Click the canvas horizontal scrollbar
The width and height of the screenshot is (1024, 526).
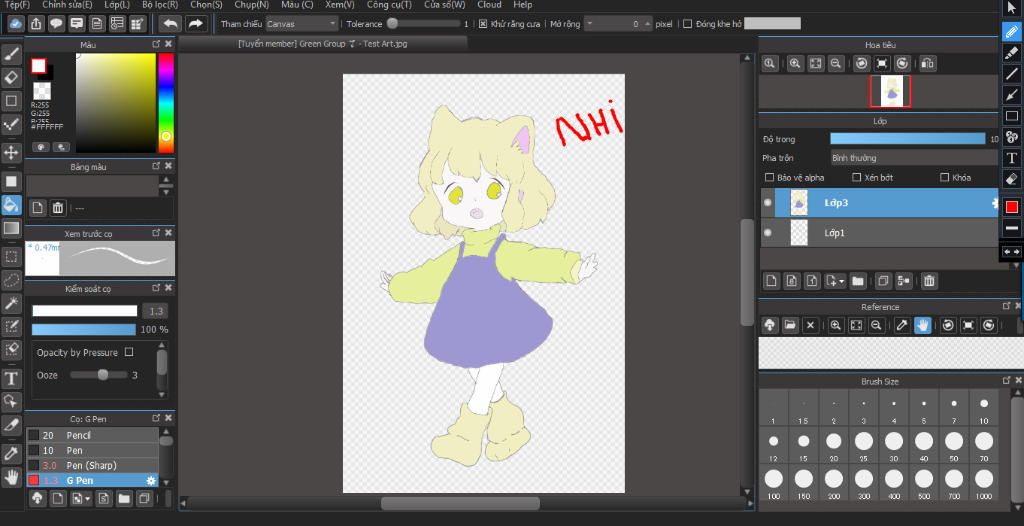click(x=460, y=503)
